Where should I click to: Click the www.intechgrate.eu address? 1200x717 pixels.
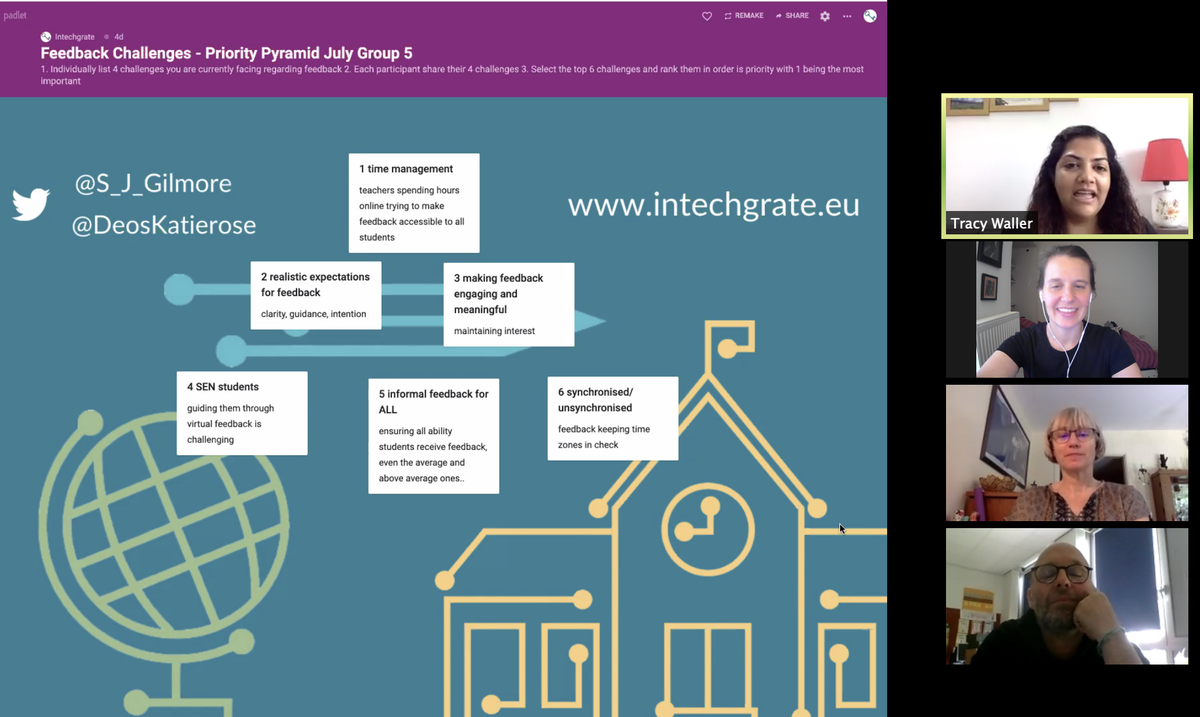point(714,205)
